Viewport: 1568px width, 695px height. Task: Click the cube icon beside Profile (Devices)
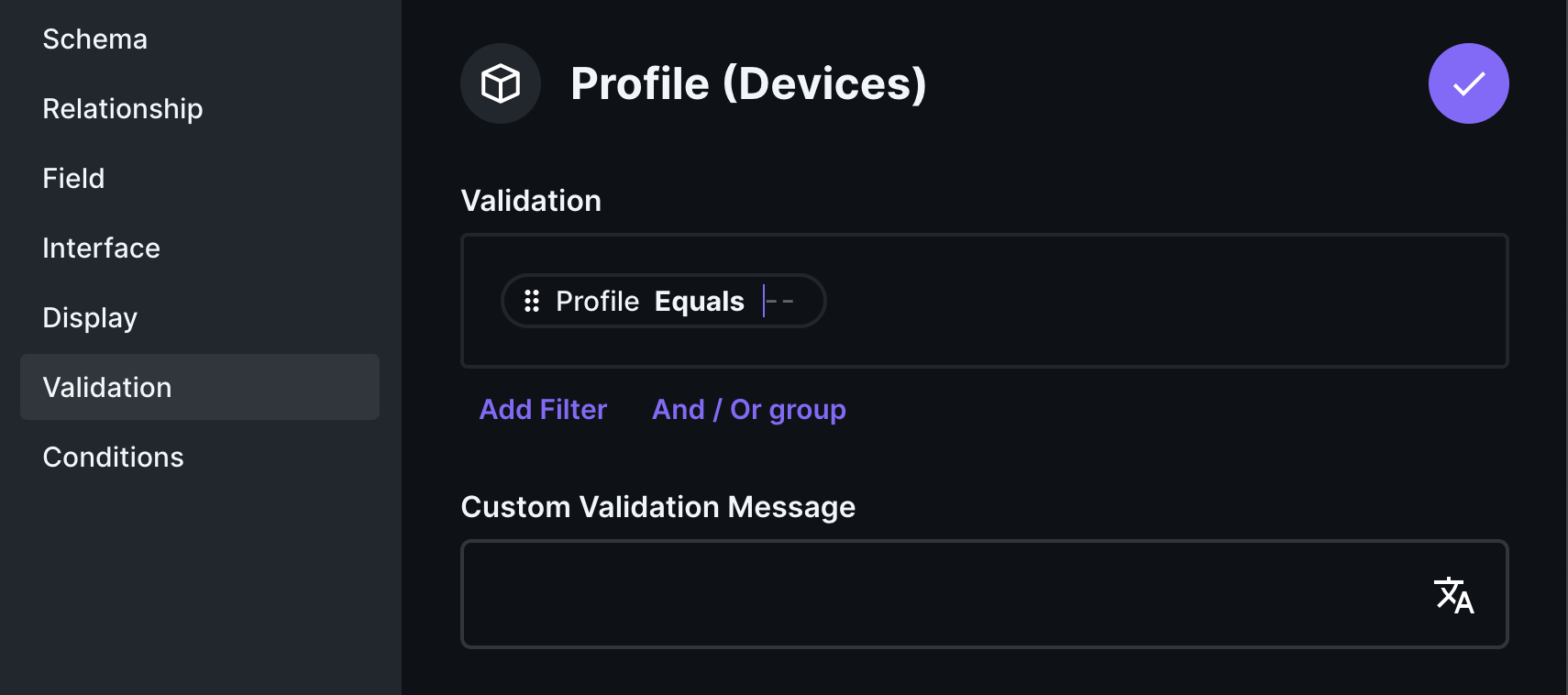pos(500,83)
